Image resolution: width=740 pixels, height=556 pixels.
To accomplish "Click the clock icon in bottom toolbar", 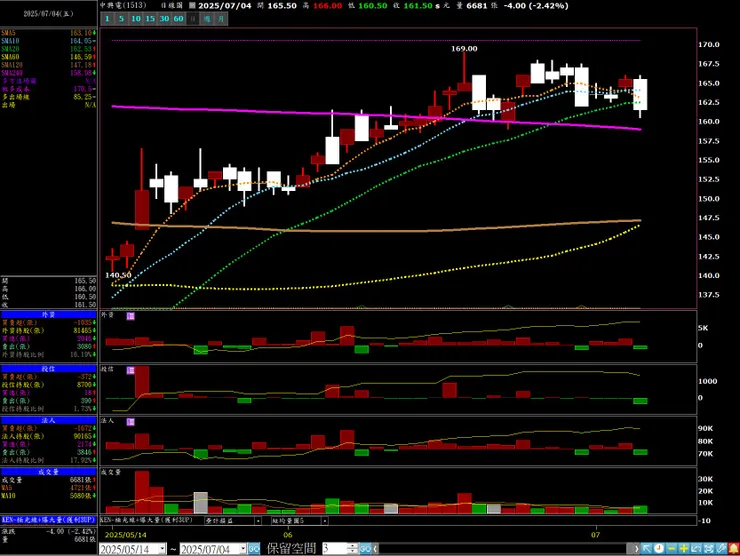I will point(659,548).
